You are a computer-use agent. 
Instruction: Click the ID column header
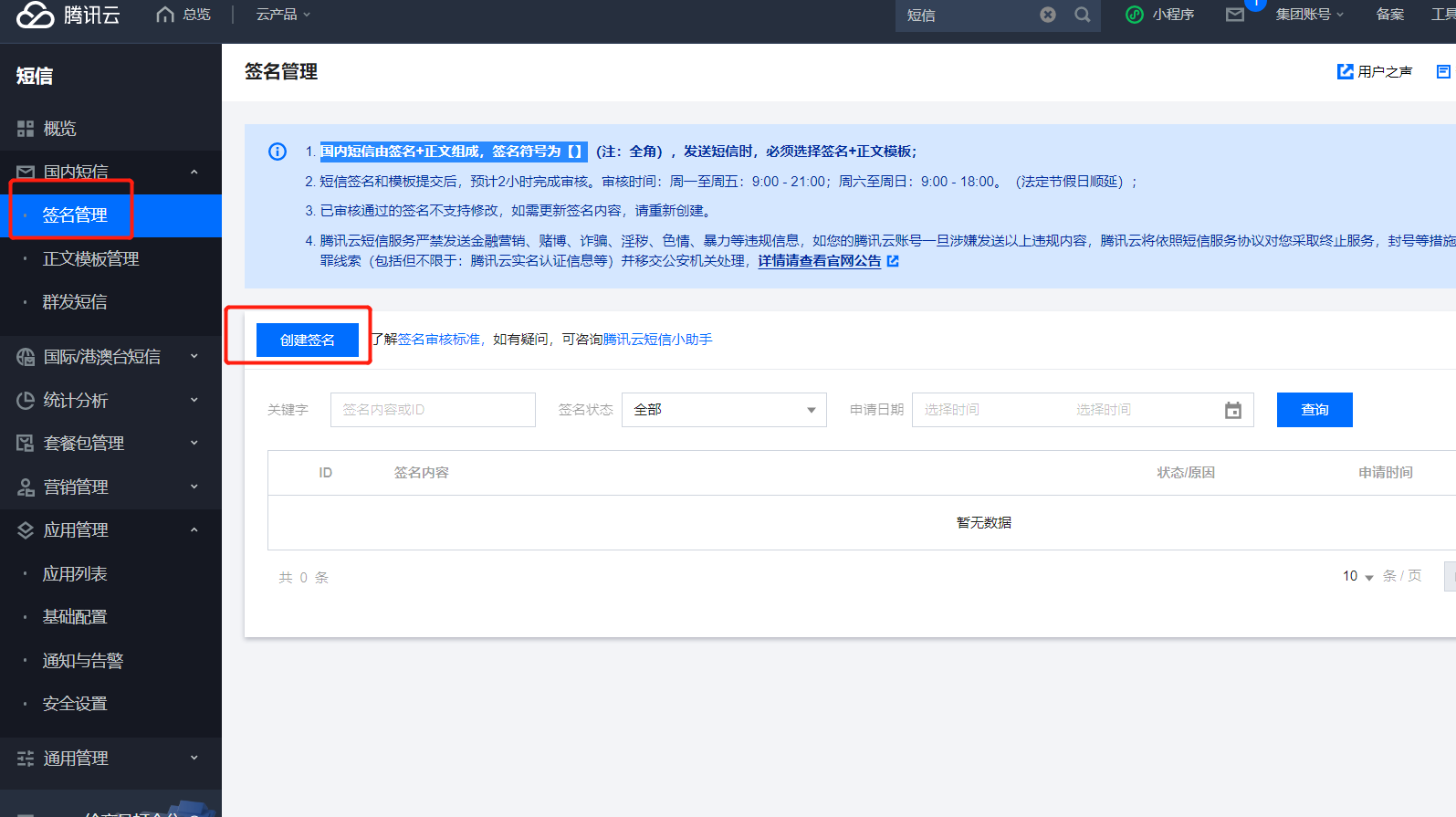click(325, 473)
